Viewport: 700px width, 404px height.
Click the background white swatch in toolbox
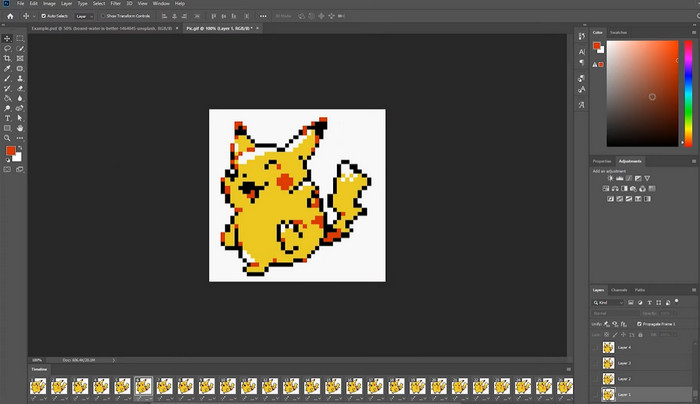click(18, 158)
